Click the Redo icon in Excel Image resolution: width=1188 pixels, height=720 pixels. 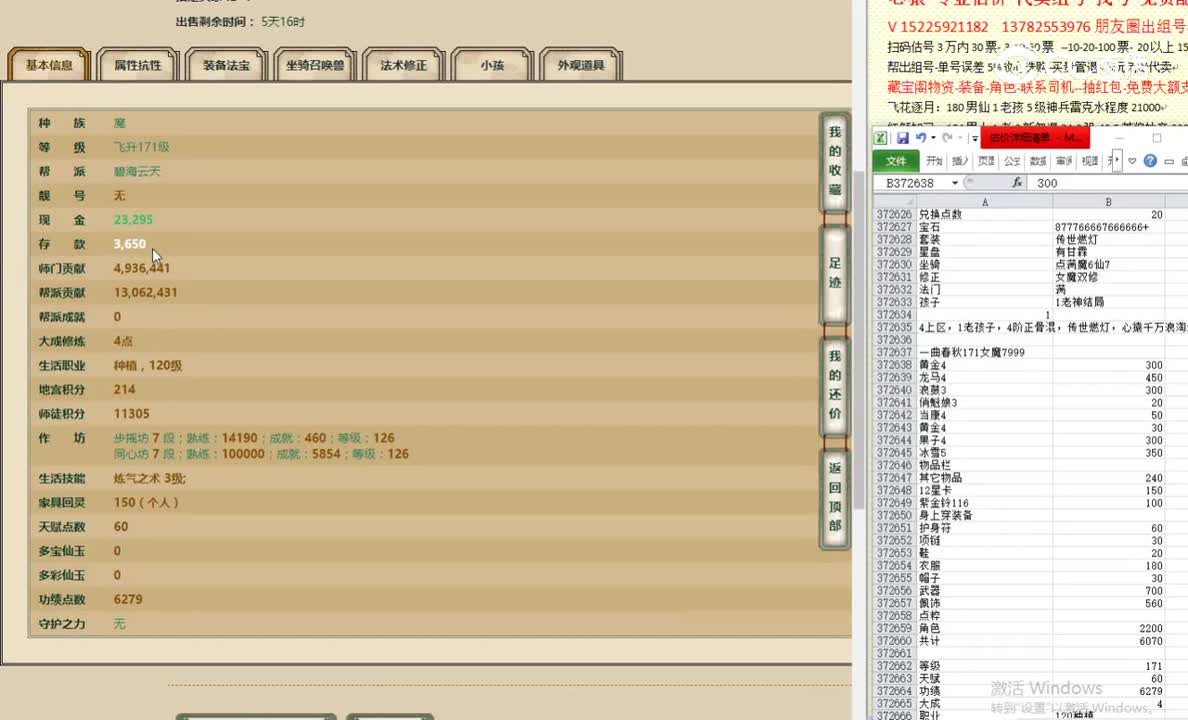[x=947, y=137]
